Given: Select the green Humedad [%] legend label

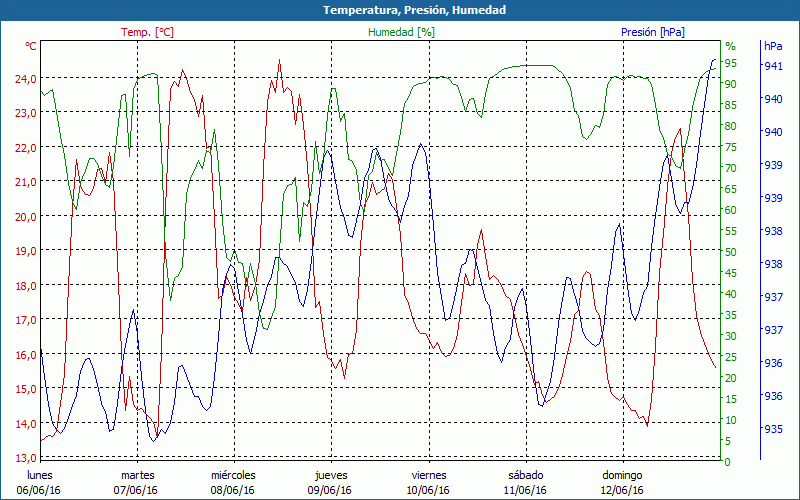Looking at the screenshot, I should tap(401, 32).
